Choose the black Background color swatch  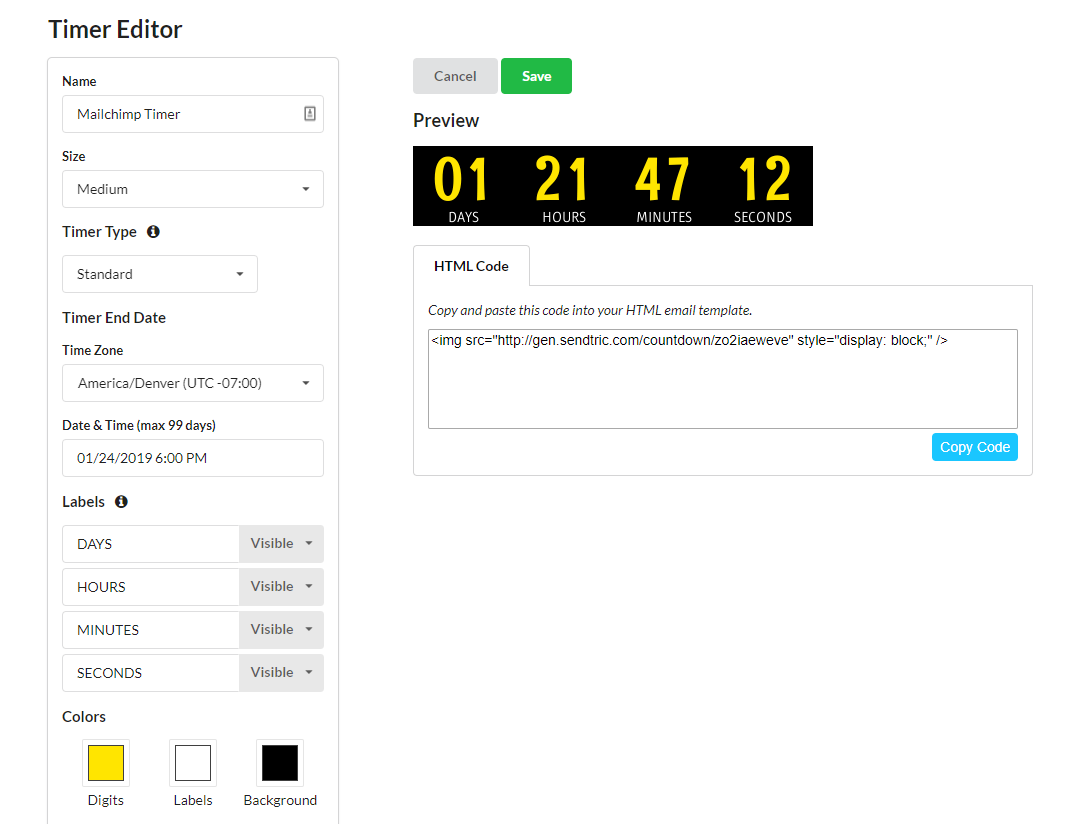[280, 763]
